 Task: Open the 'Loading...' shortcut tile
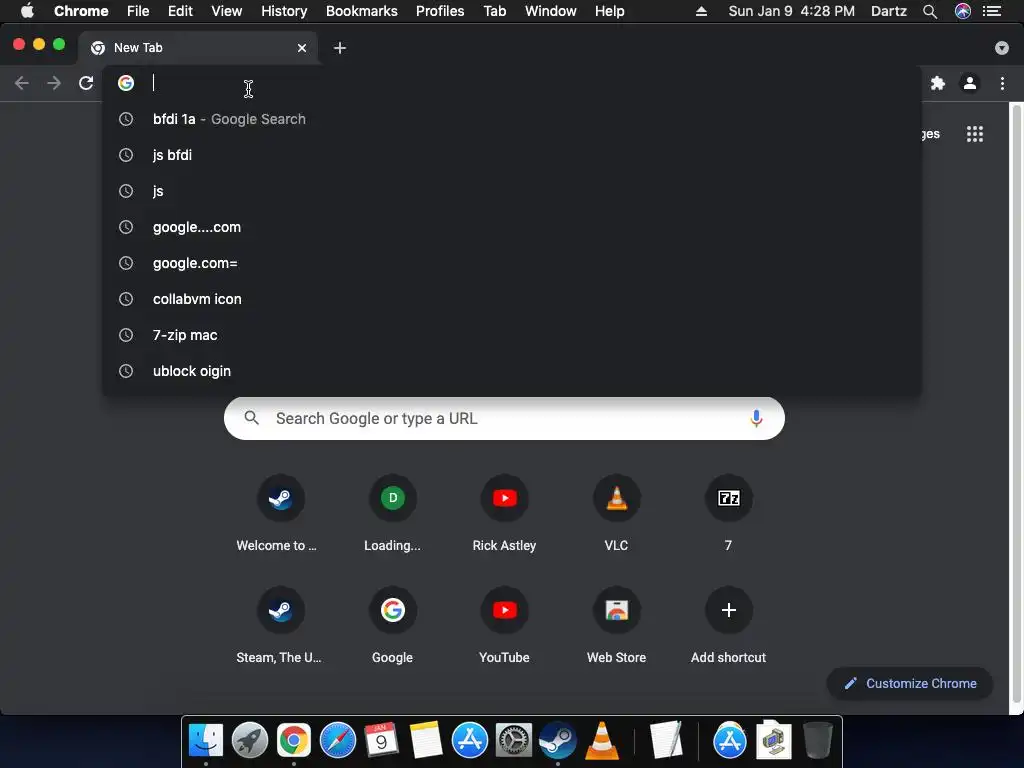[392, 513]
